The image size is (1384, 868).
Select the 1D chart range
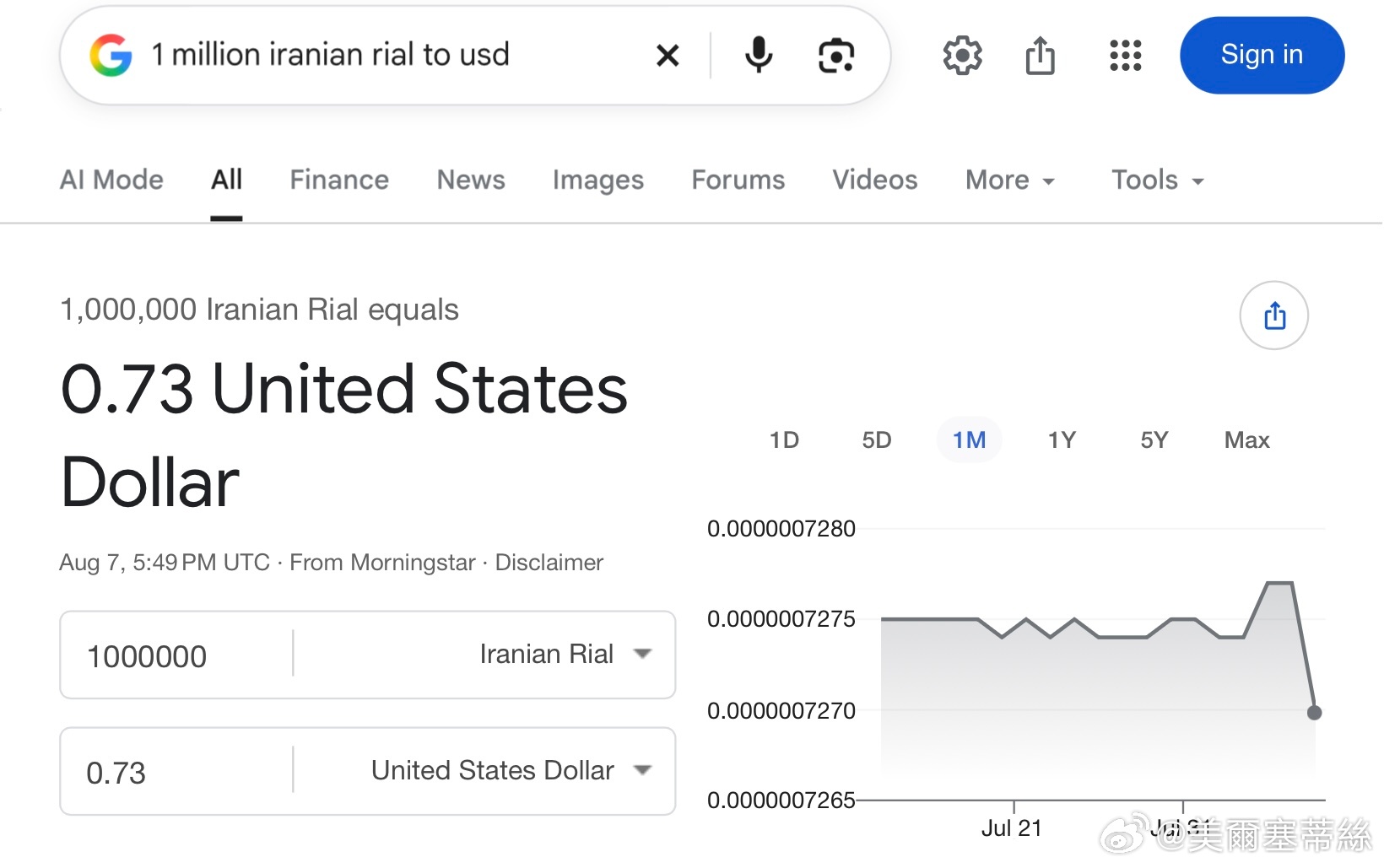(784, 440)
